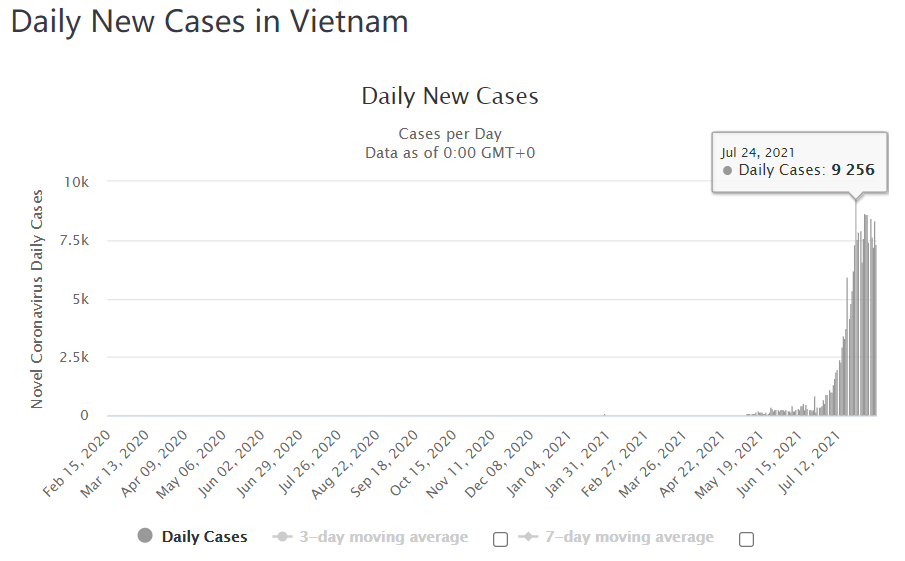Click the 2.5k y-axis label
Screen dimensions: 905x561
(x=73, y=357)
